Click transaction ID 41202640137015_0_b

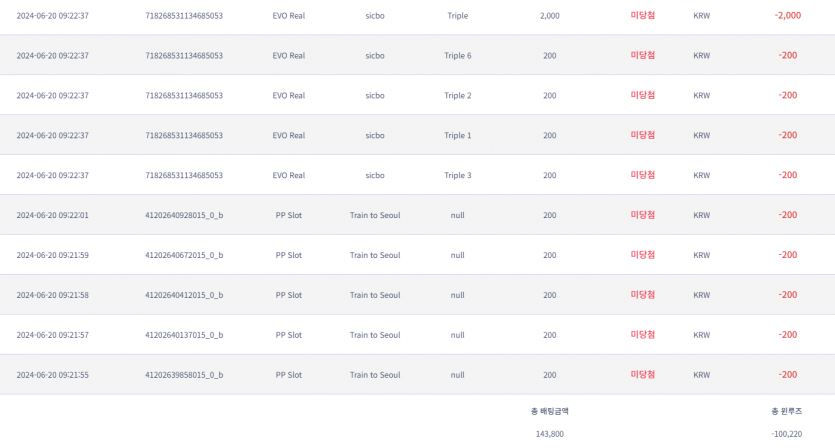[184, 335]
